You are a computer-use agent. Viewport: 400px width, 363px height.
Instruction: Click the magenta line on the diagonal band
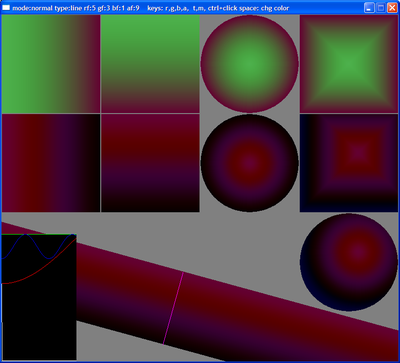click(x=173, y=308)
